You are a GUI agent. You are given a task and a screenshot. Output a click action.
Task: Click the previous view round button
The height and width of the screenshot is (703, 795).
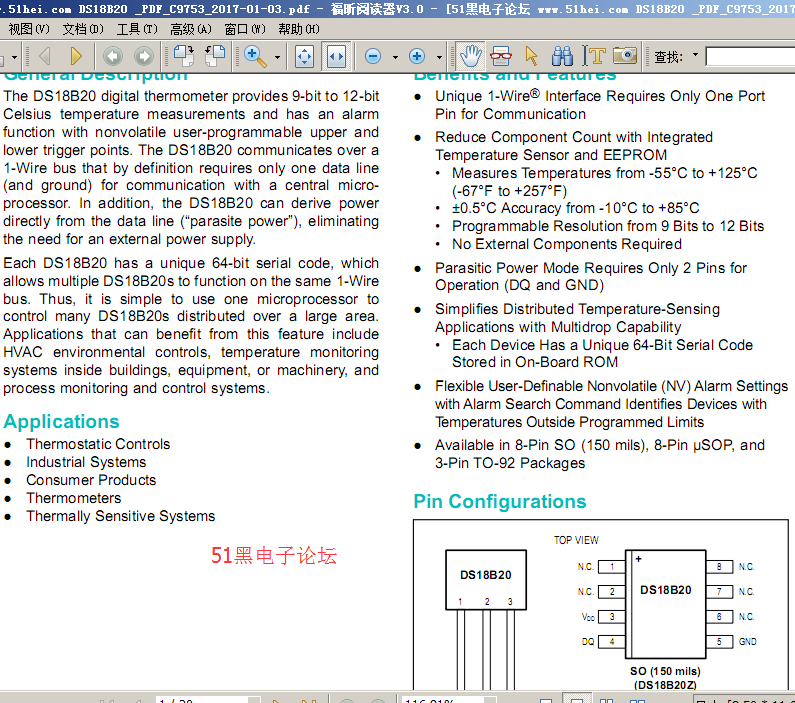click(x=113, y=56)
